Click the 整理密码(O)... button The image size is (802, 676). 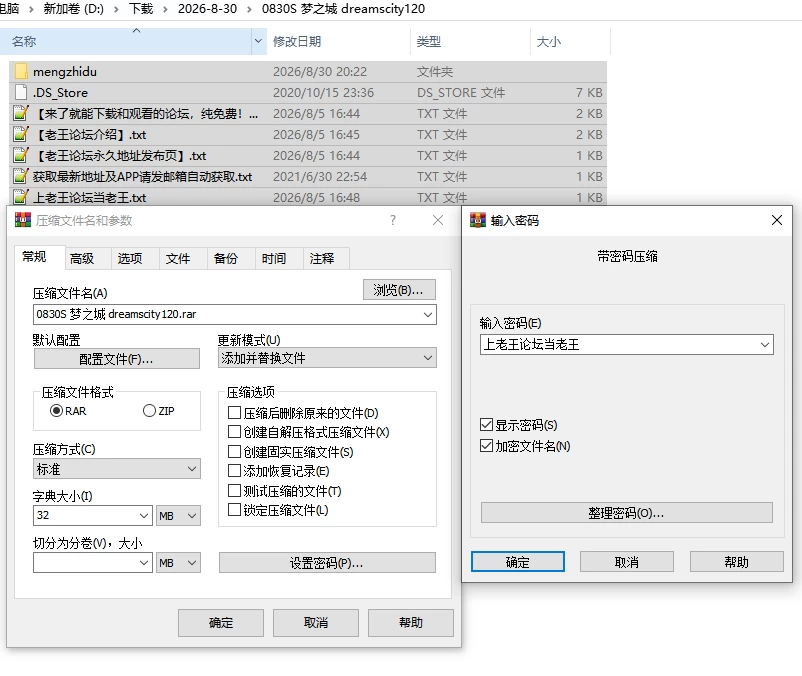point(627,513)
